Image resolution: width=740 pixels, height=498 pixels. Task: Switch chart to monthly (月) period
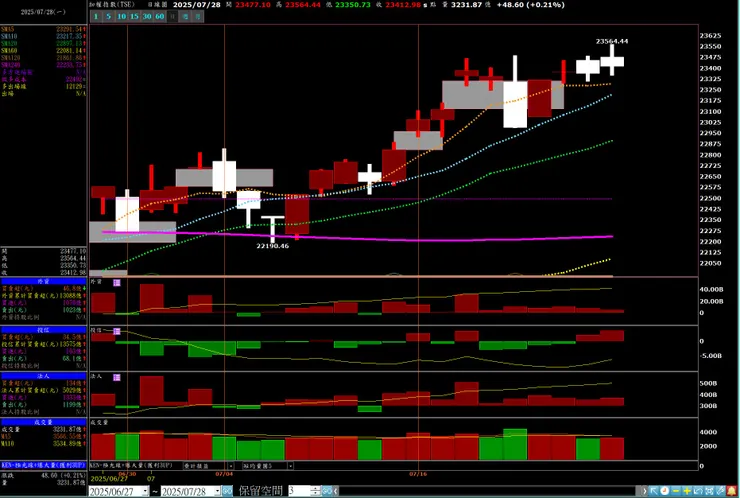coord(198,17)
